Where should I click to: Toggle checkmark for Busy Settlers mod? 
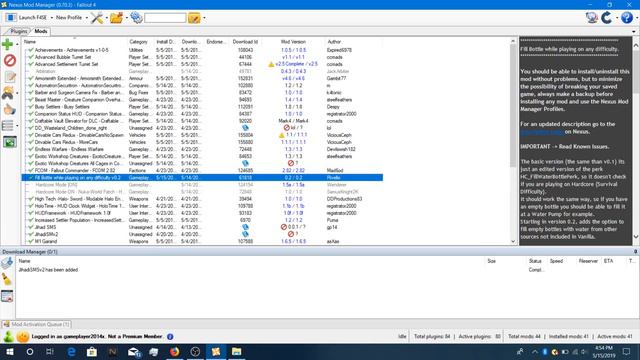pos(31,107)
